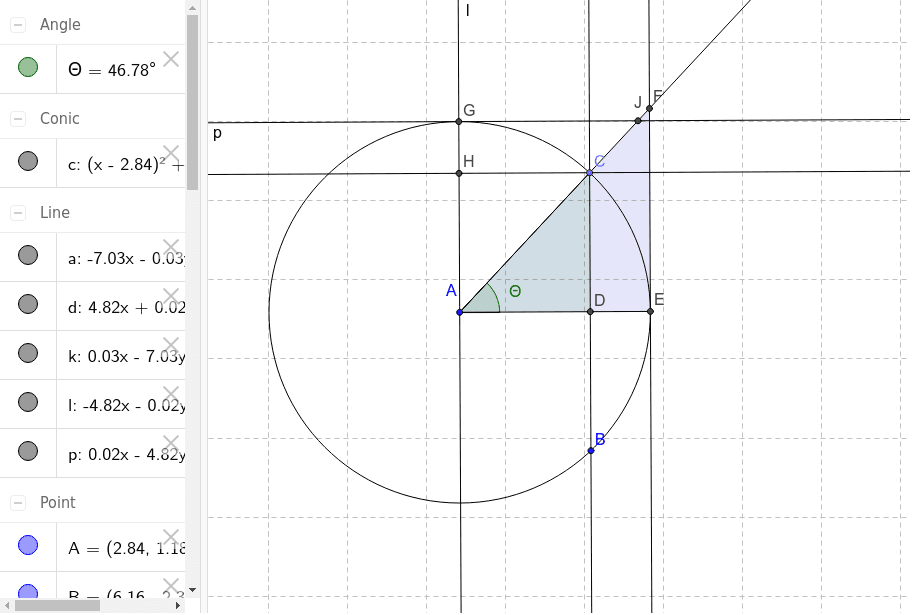Delete line a with its X icon
This screenshot has width=912, height=615.
pos(172,248)
